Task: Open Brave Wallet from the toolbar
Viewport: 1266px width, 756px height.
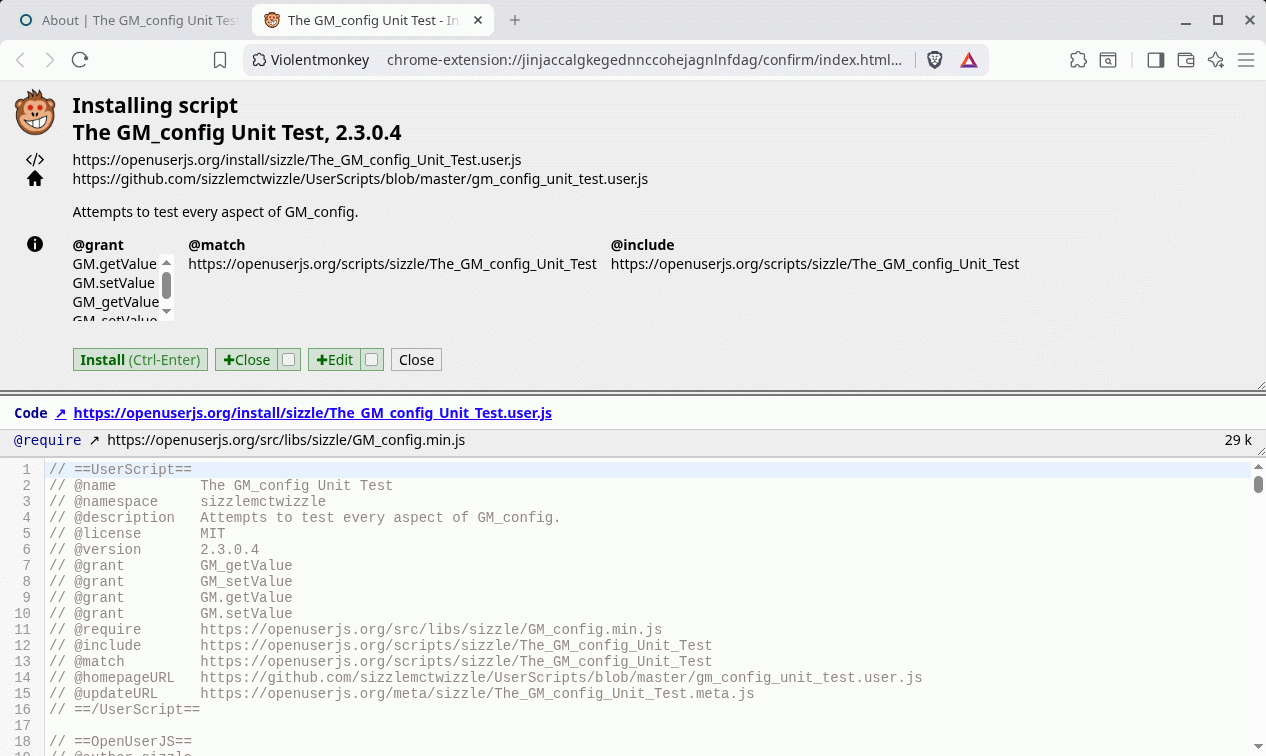Action: pyautogui.click(x=1186, y=60)
